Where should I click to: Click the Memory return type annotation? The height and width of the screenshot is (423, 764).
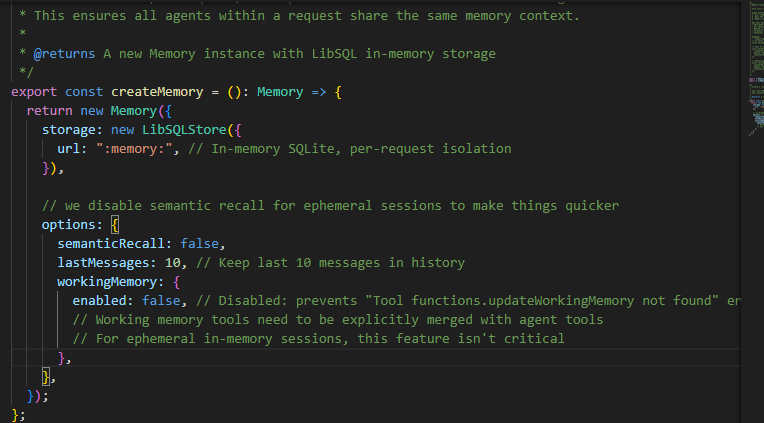pyautogui.click(x=279, y=91)
